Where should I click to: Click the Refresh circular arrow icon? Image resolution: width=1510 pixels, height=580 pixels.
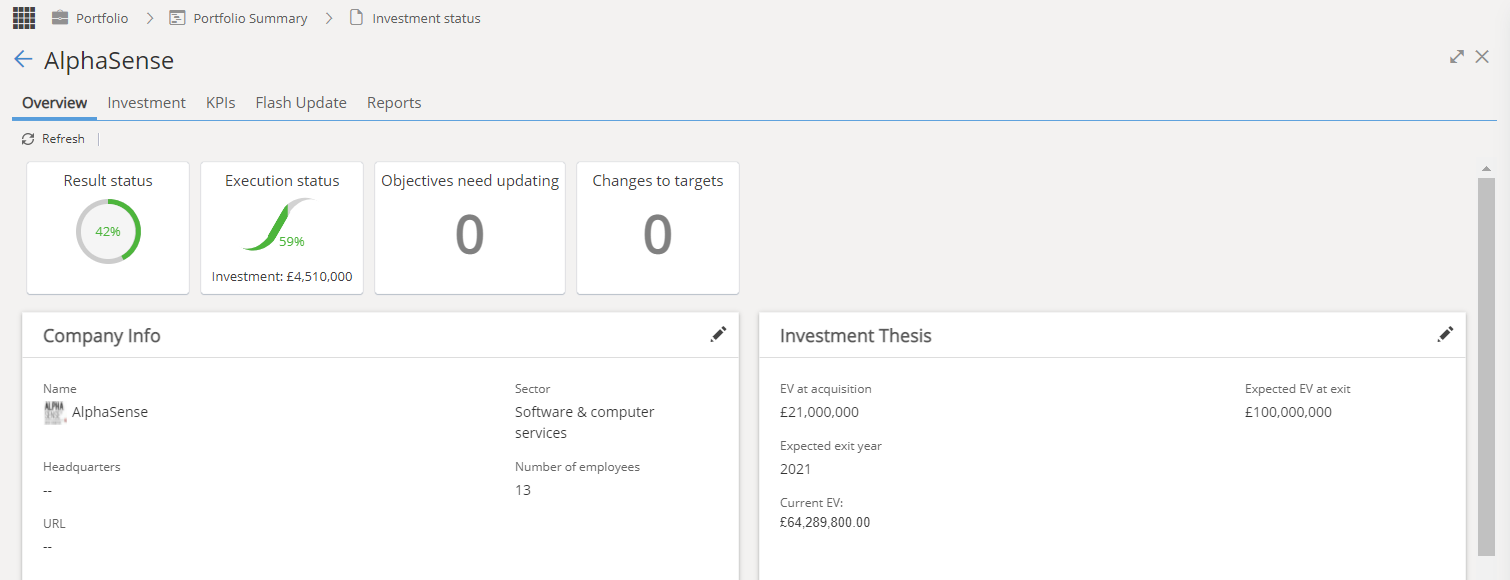pos(28,139)
